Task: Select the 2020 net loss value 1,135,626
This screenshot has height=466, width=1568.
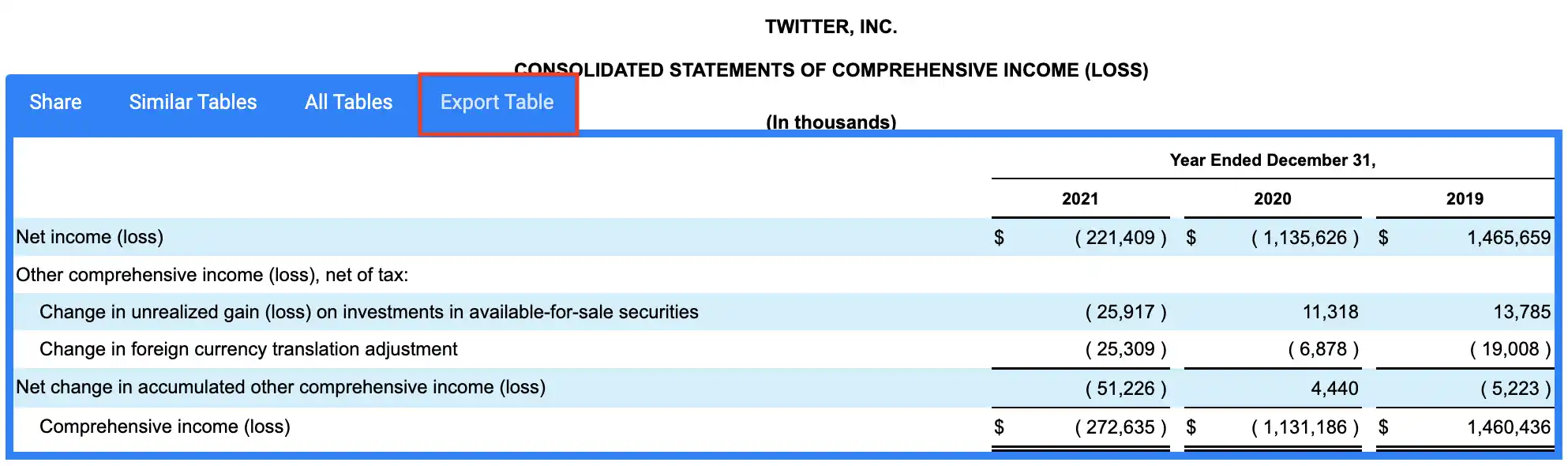Action: [1304, 238]
